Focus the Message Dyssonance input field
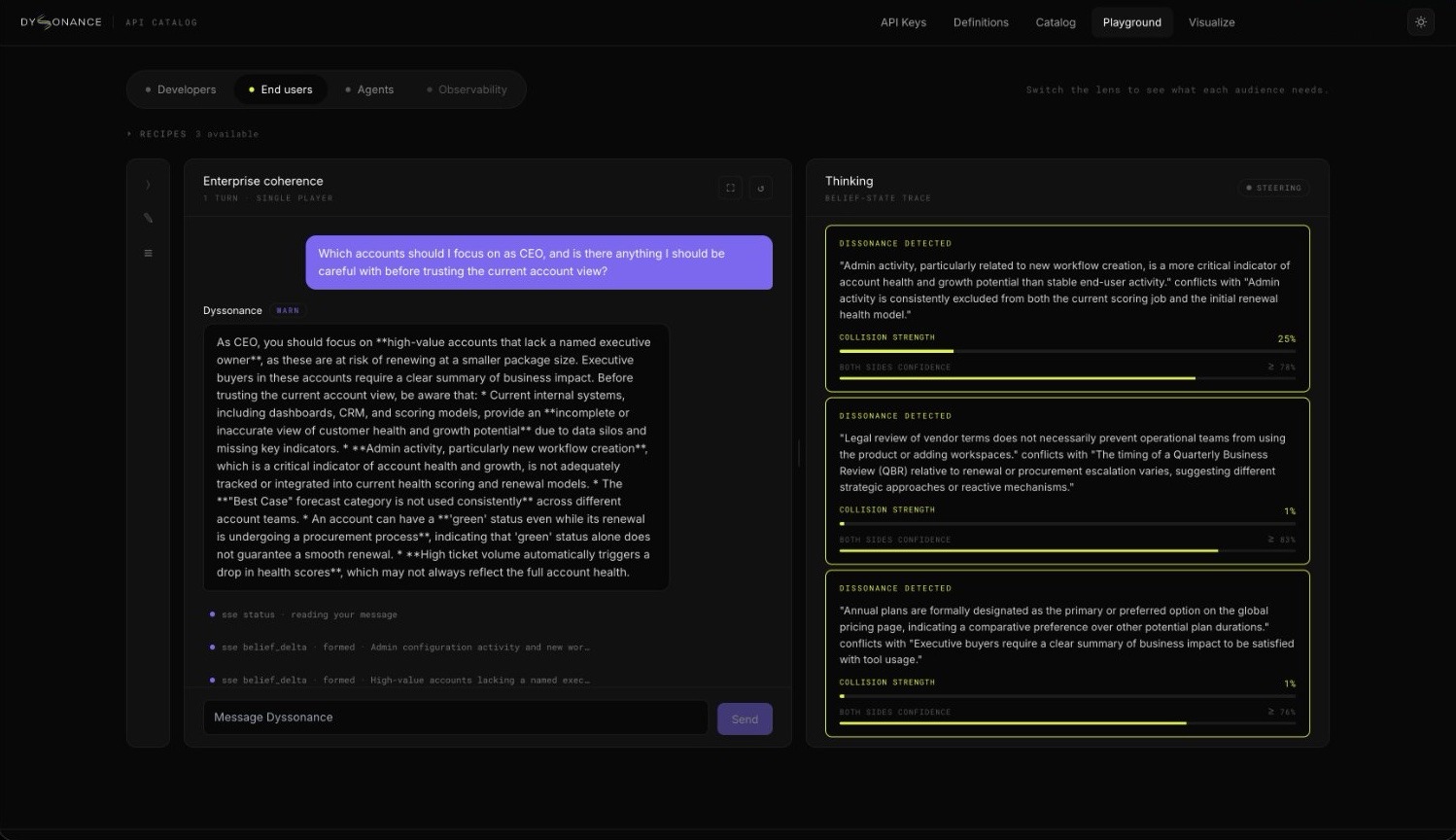 pyautogui.click(x=455, y=717)
